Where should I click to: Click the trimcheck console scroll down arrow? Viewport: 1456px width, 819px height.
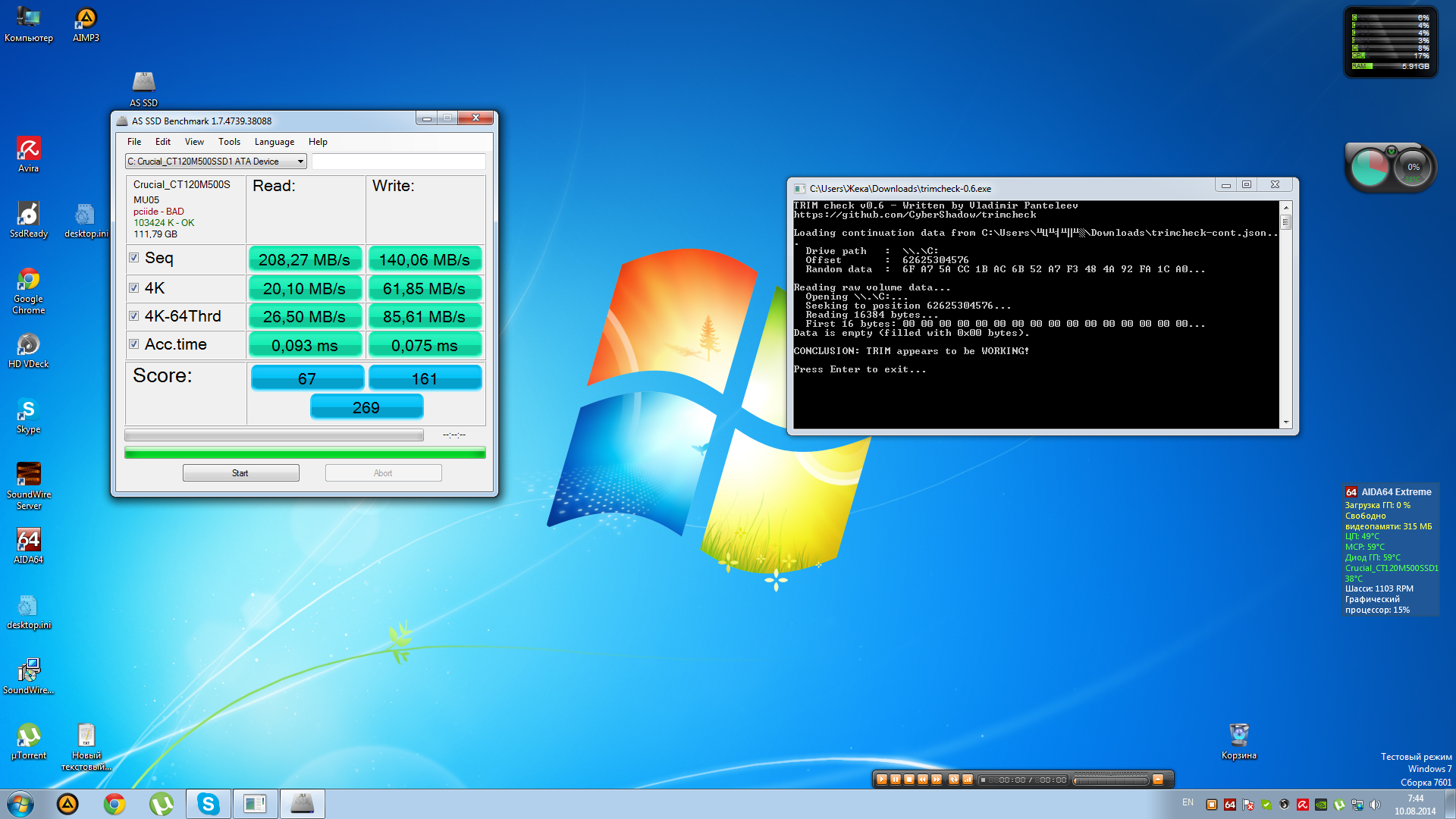coord(1285,422)
